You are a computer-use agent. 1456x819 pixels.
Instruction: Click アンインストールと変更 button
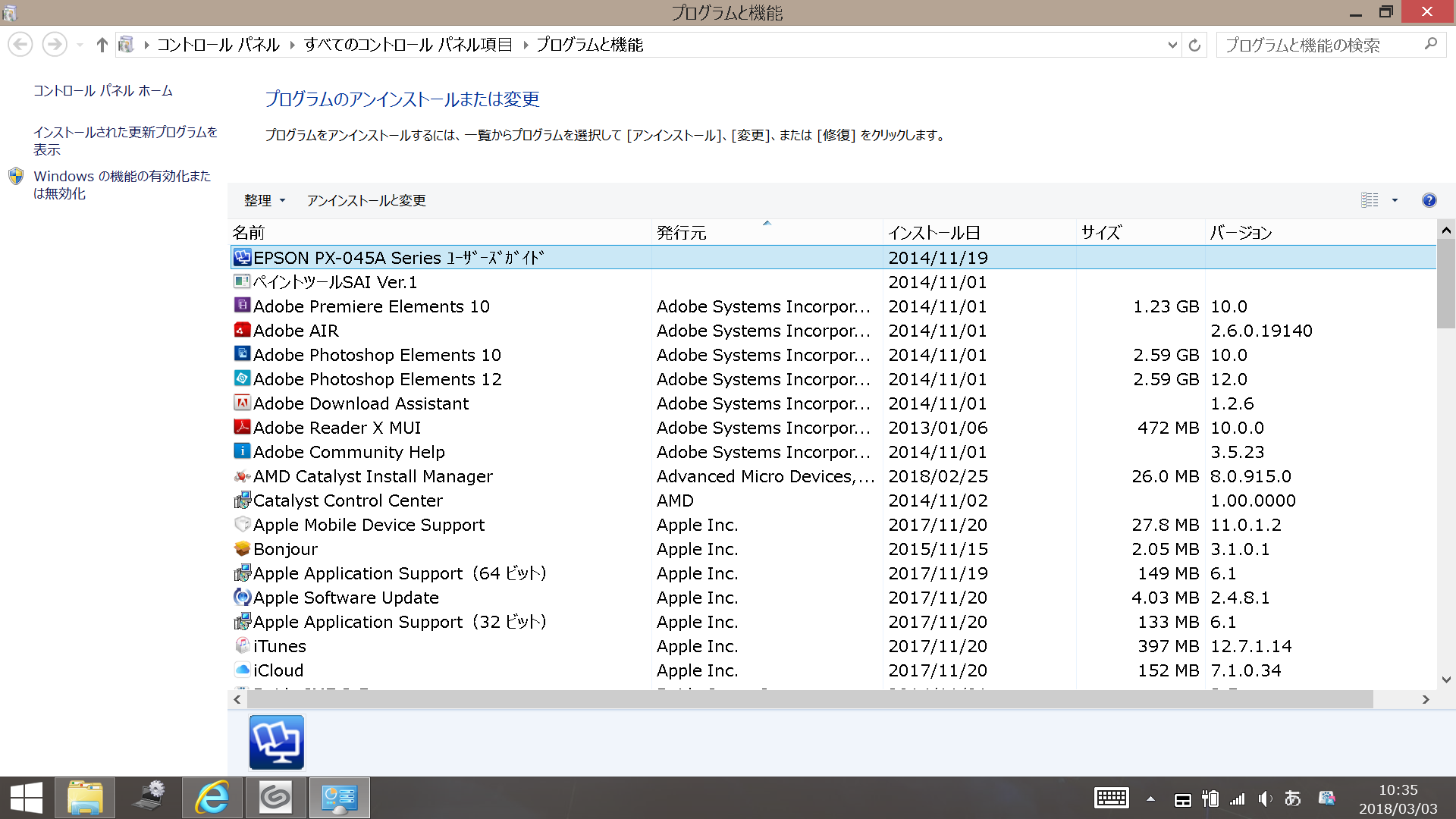tap(366, 200)
